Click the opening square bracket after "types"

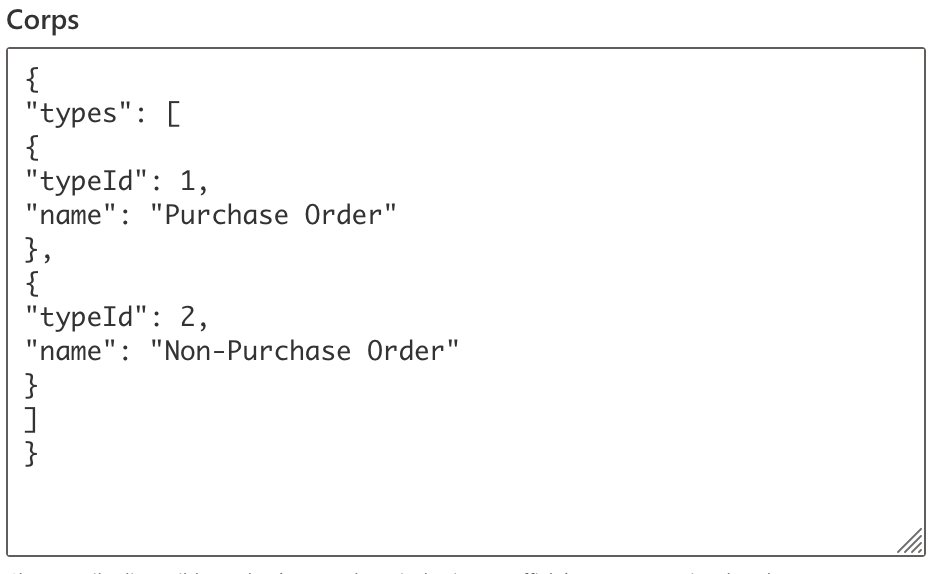pos(173,114)
